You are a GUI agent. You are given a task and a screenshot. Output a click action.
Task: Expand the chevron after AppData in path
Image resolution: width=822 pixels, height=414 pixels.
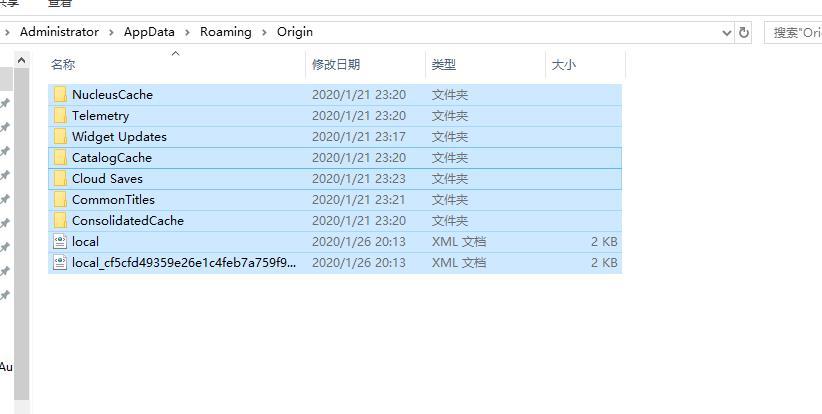pyautogui.click(x=187, y=32)
